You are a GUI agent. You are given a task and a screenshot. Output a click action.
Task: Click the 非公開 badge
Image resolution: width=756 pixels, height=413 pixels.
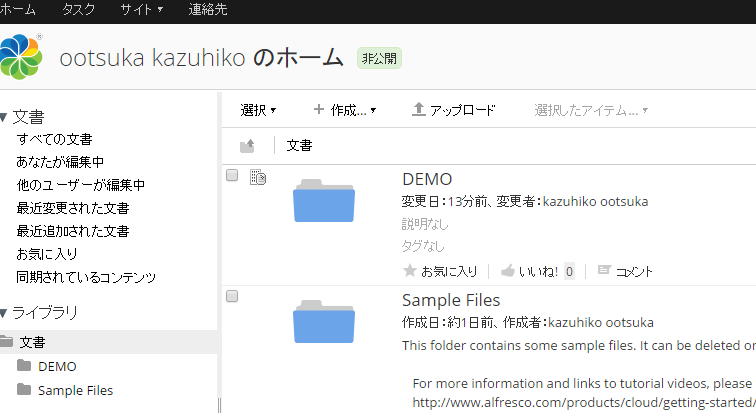tap(379, 58)
